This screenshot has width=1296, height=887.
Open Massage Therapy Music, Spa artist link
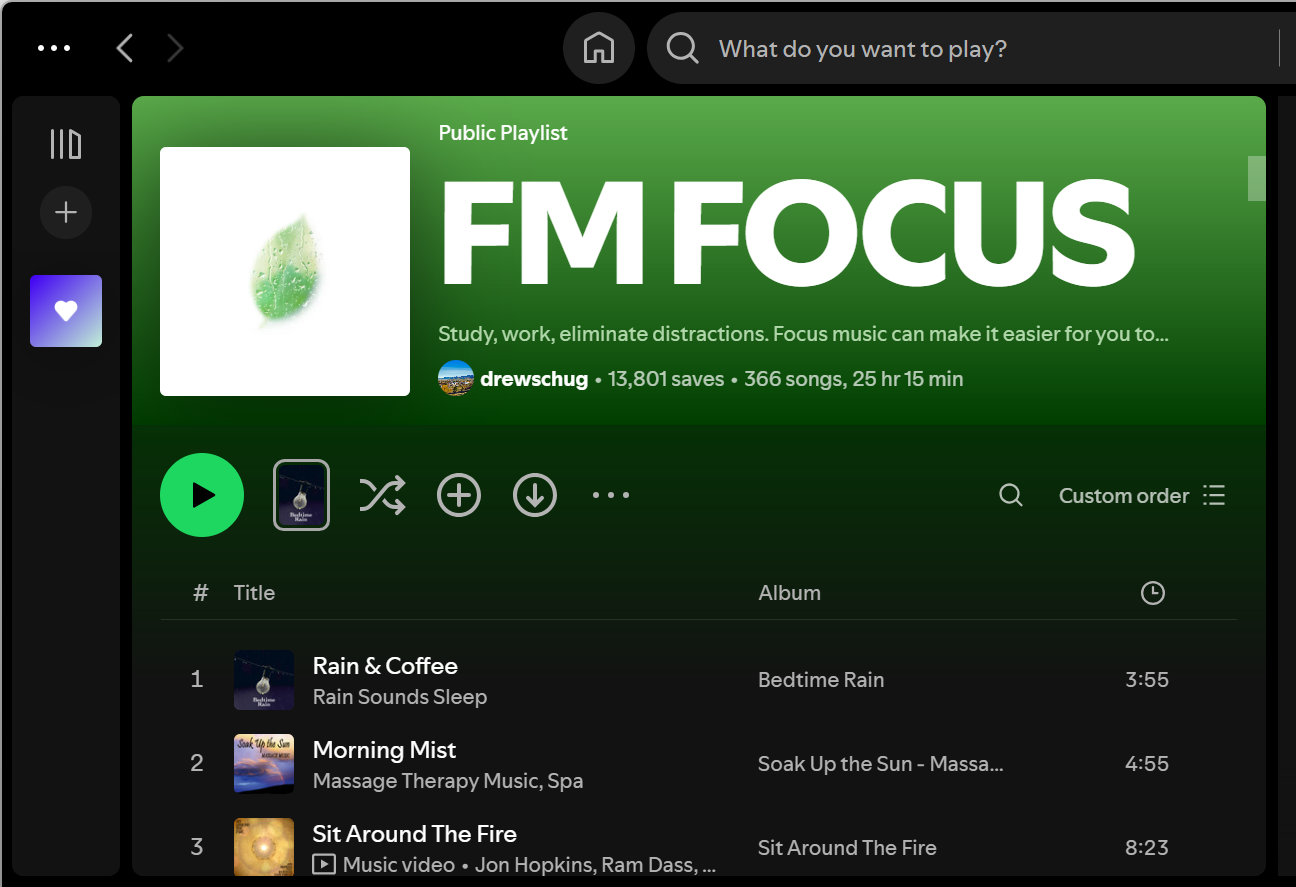[x=448, y=781]
